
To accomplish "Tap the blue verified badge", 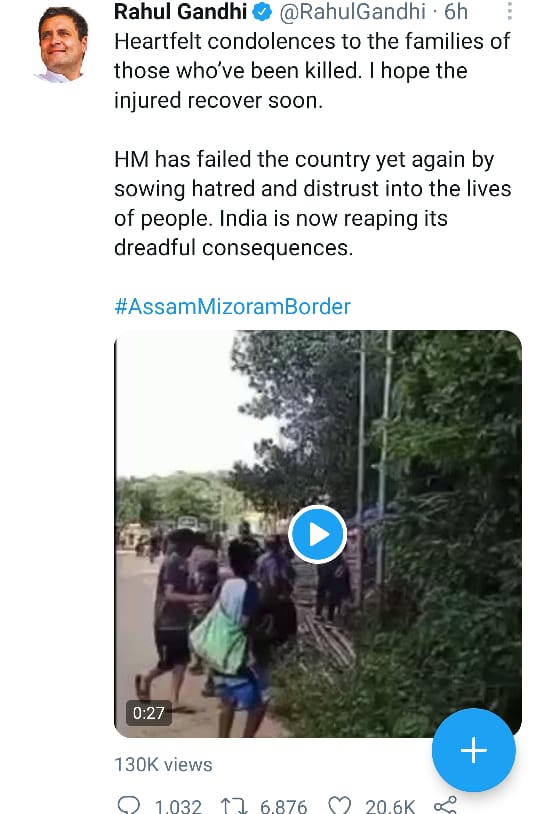I will pos(262,12).
